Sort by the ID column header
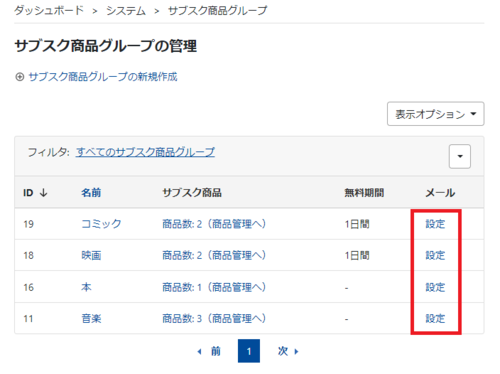500x374 pixels. (x=28, y=193)
